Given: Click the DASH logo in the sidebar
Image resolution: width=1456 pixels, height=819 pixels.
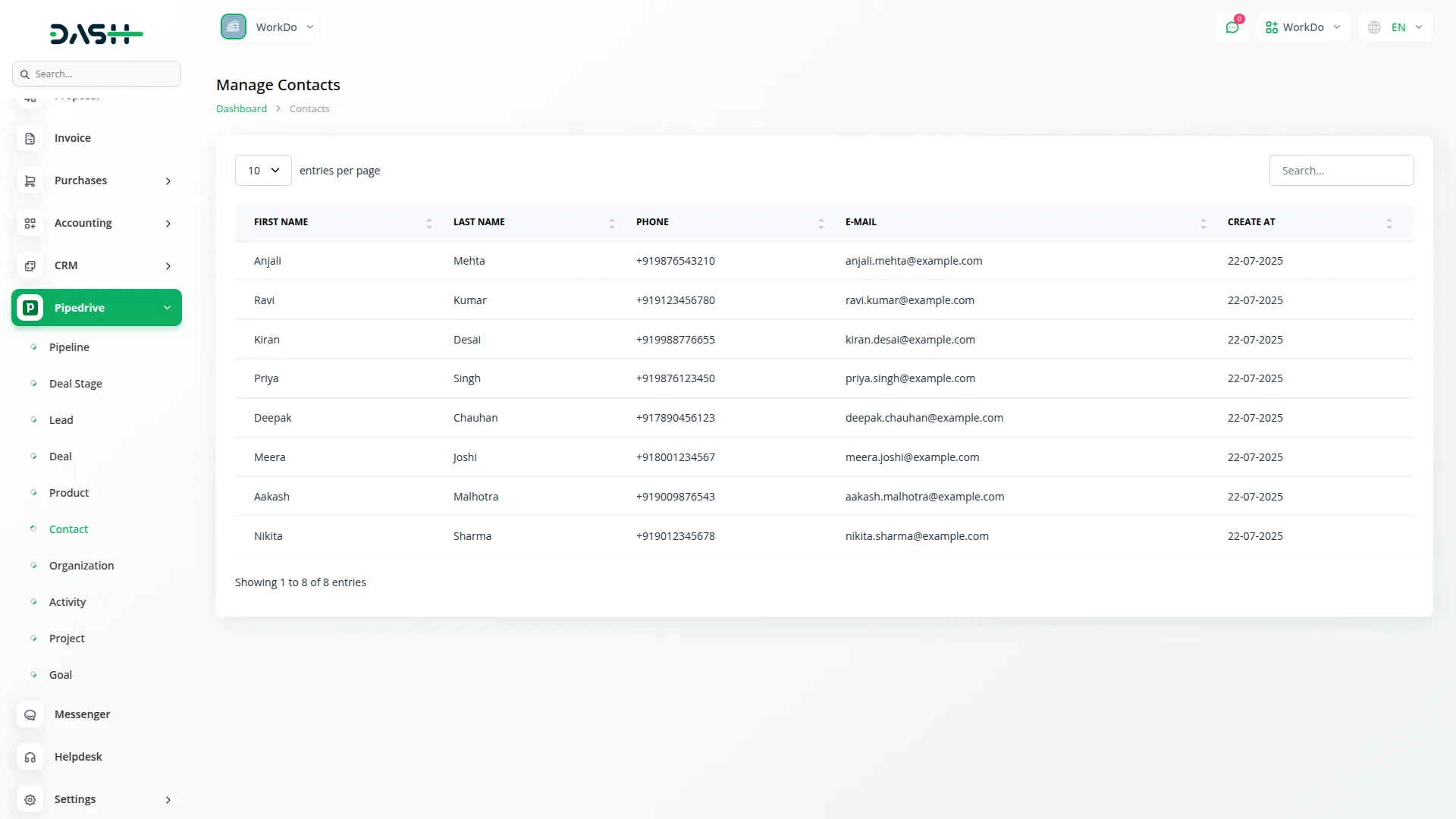Looking at the screenshot, I should (x=96, y=33).
